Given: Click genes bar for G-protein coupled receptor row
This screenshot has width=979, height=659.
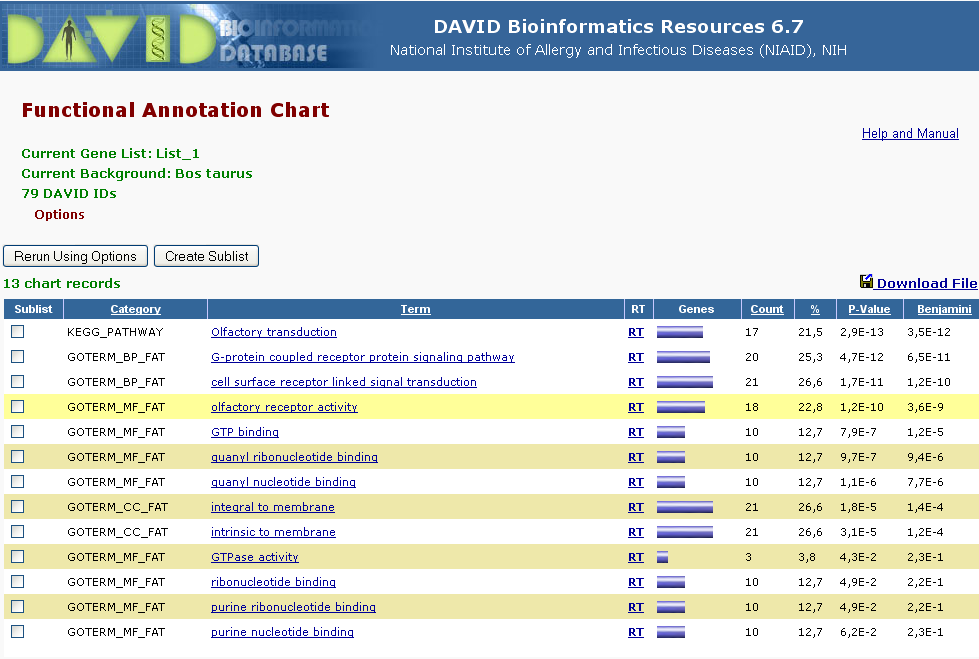Looking at the screenshot, I should [683, 357].
